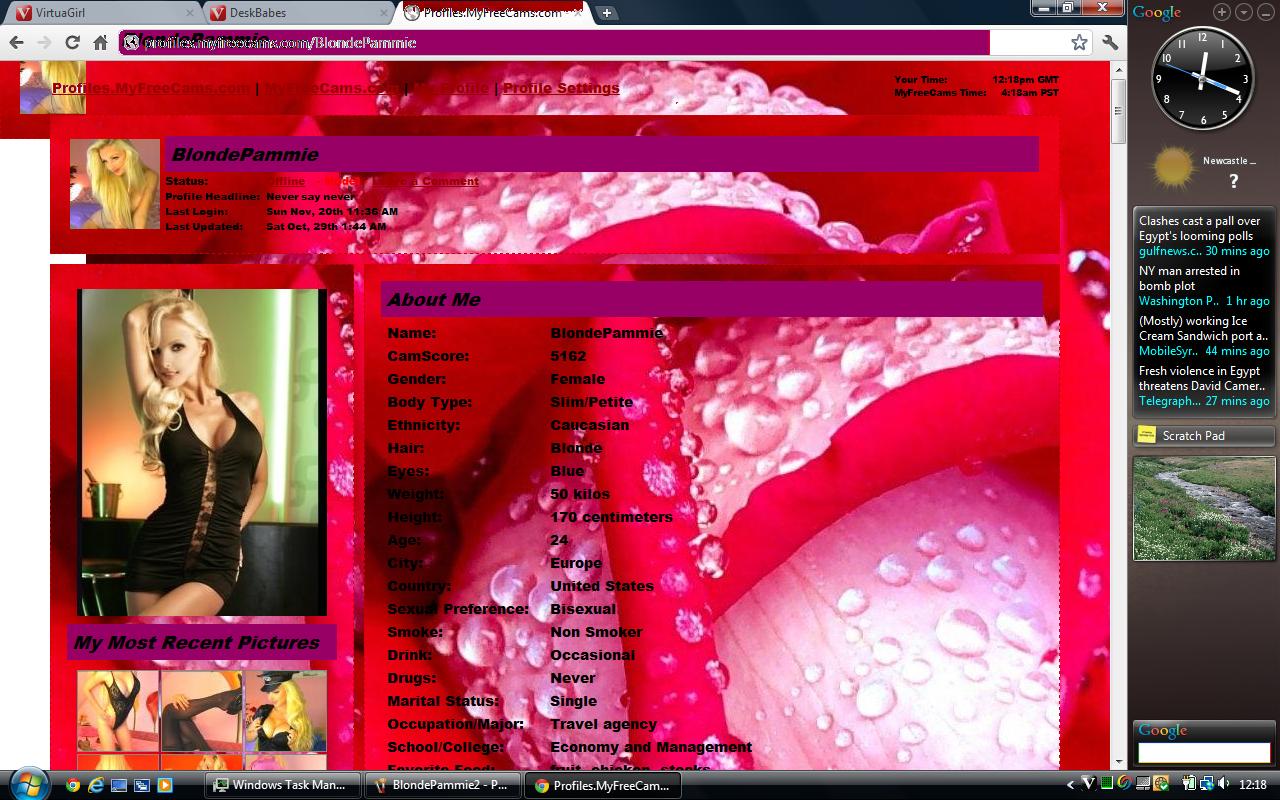The height and width of the screenshot is (800, 1280).
Task: Open the second recent picture thumbnail
Action: 202,710
